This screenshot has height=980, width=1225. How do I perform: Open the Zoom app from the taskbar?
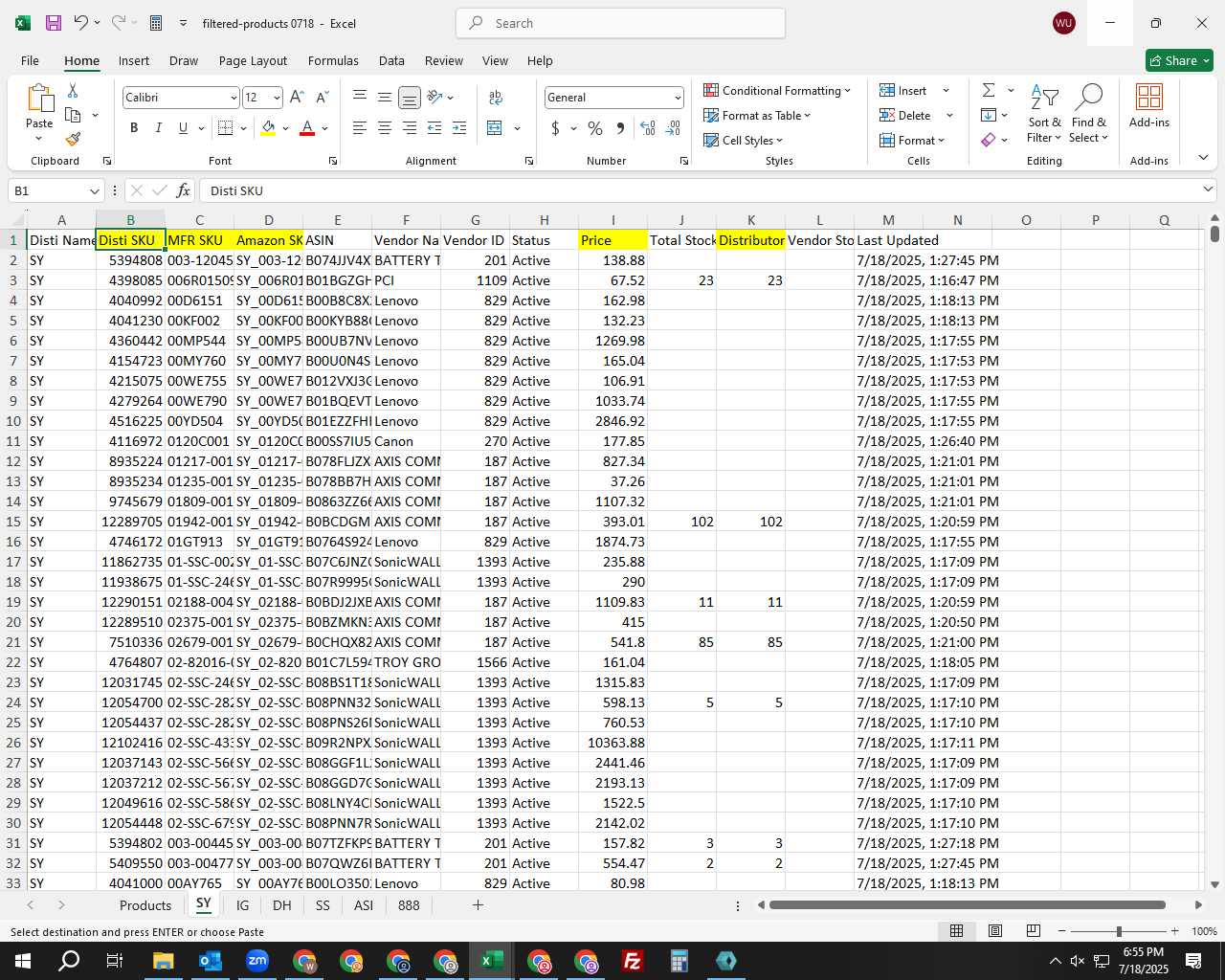pyautogui.click(x=256, y=961)
